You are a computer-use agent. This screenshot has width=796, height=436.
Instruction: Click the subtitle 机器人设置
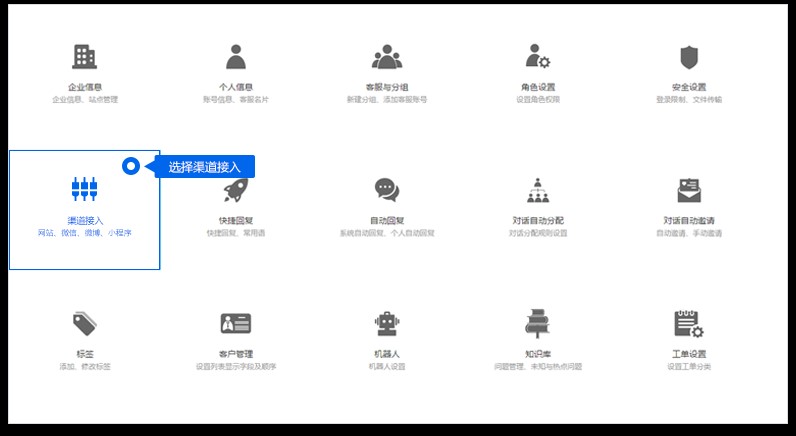pos(387,366)
